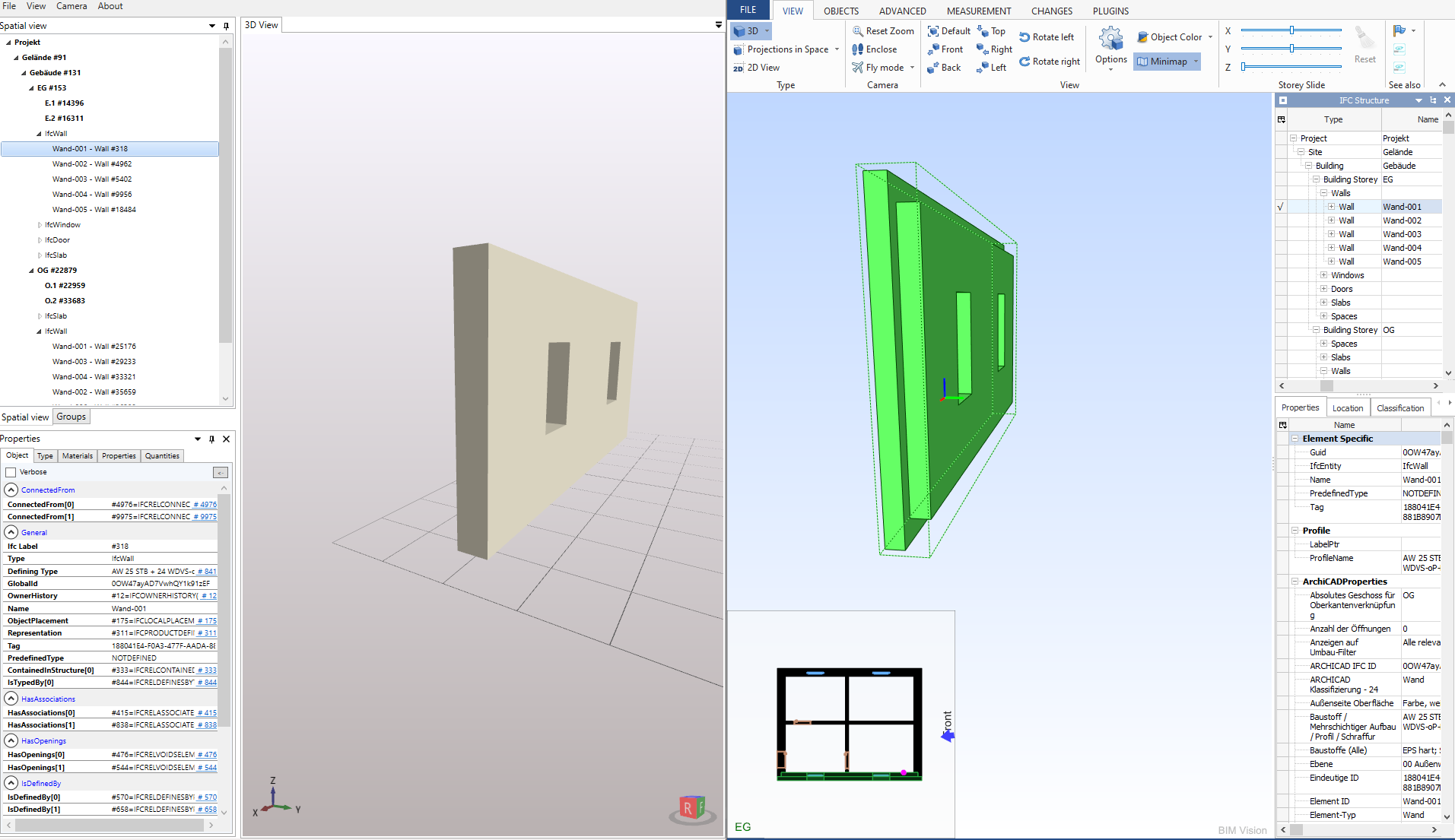The image size is (1455, 840).
Task: Uncheck the Wand-001 row checkmark
Action: [1281, 207]
